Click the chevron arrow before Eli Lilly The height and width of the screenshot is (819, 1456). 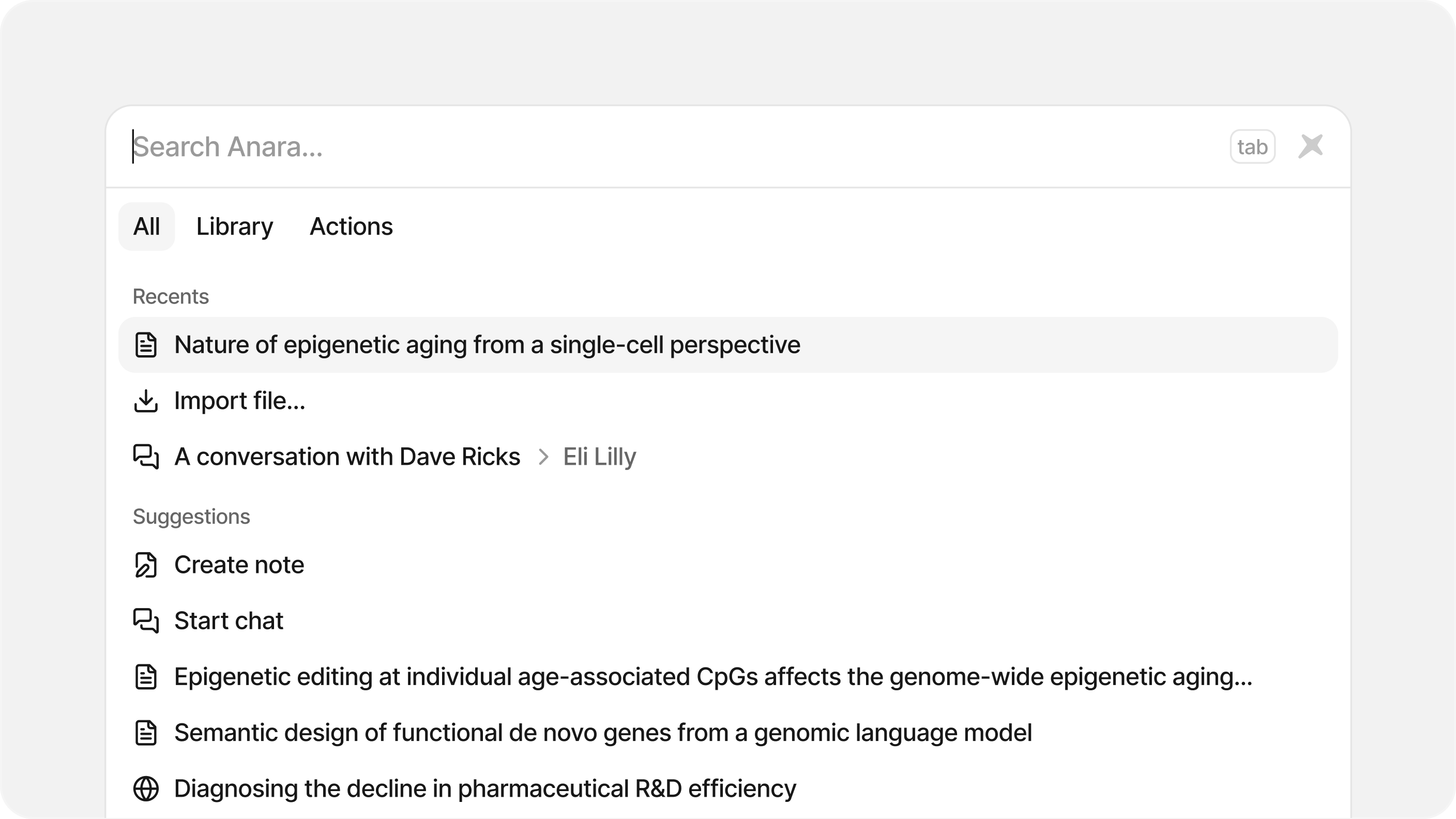(x=543, y=457)
